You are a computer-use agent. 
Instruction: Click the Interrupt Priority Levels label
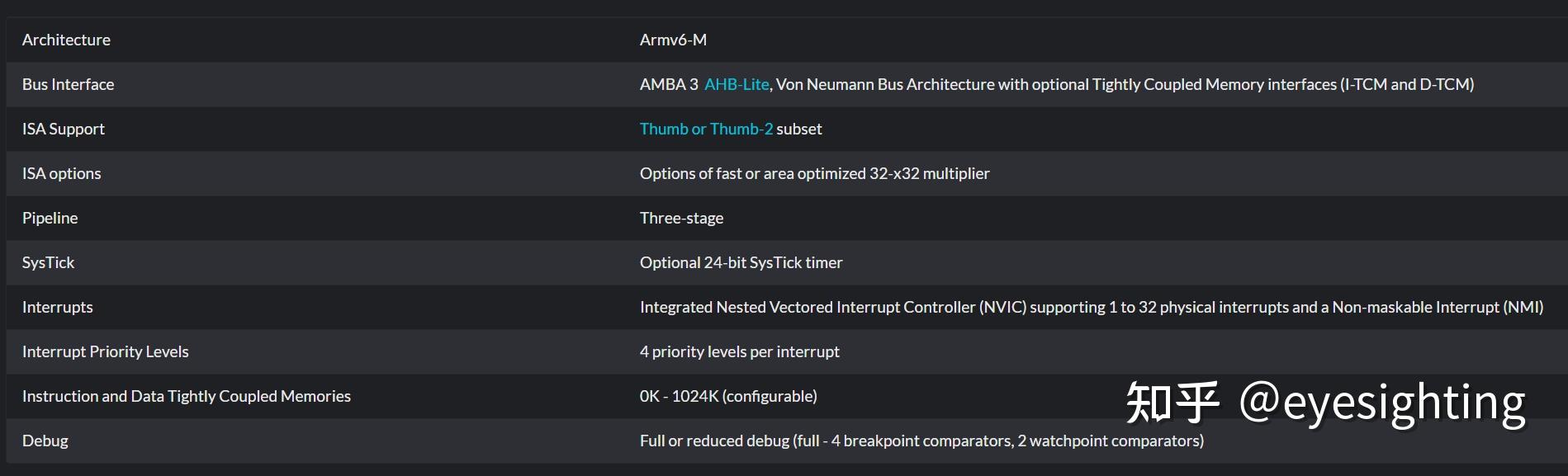click(x=105, y=351)
